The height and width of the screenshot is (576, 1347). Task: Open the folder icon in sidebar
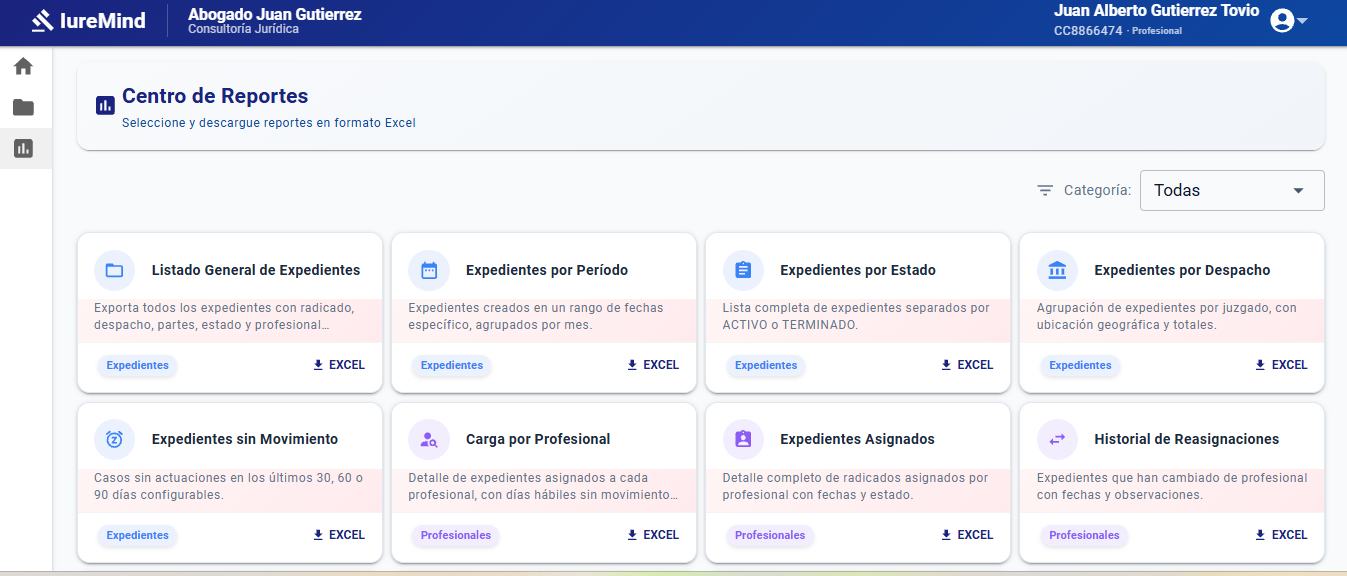(23, 107)
